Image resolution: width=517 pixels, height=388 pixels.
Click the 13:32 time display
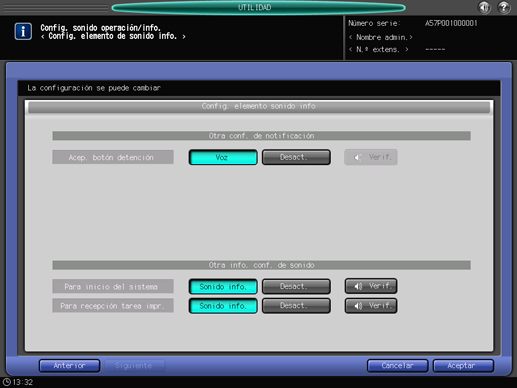coord(23,382)
